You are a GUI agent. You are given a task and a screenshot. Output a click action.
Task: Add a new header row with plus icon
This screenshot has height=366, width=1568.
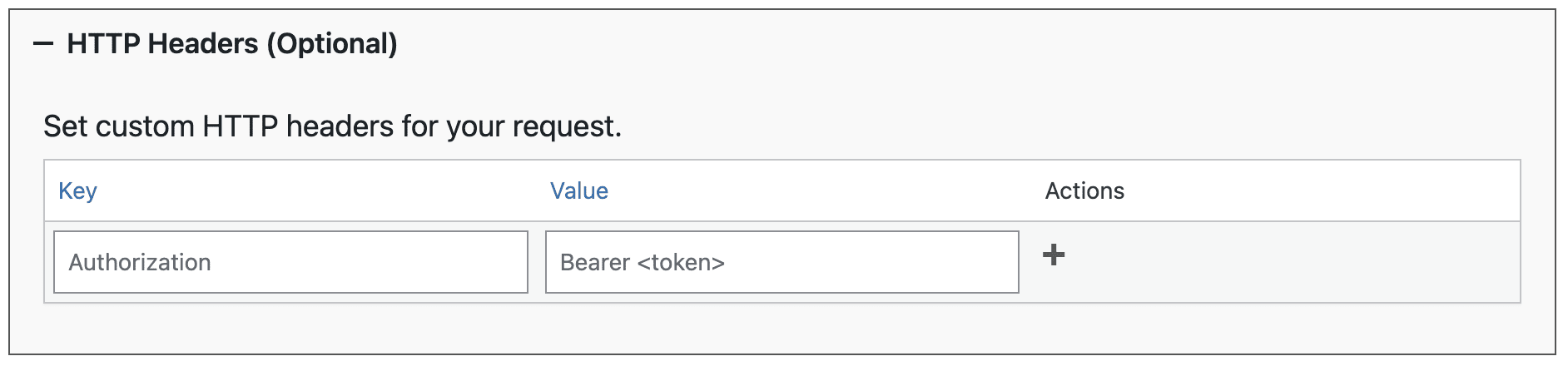(x=1054, y=255)
